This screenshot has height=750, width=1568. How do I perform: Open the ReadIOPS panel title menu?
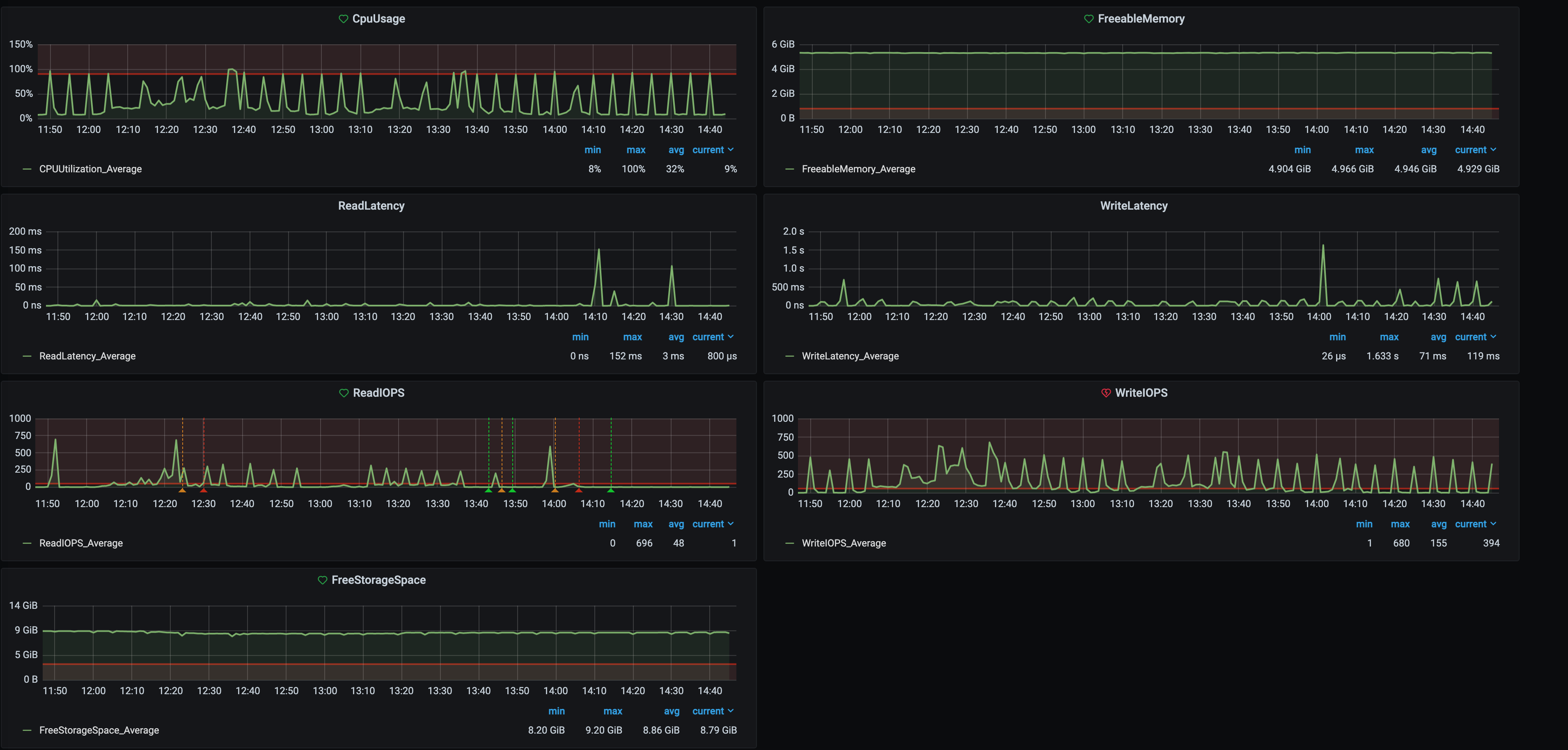[x=378, y=393]
